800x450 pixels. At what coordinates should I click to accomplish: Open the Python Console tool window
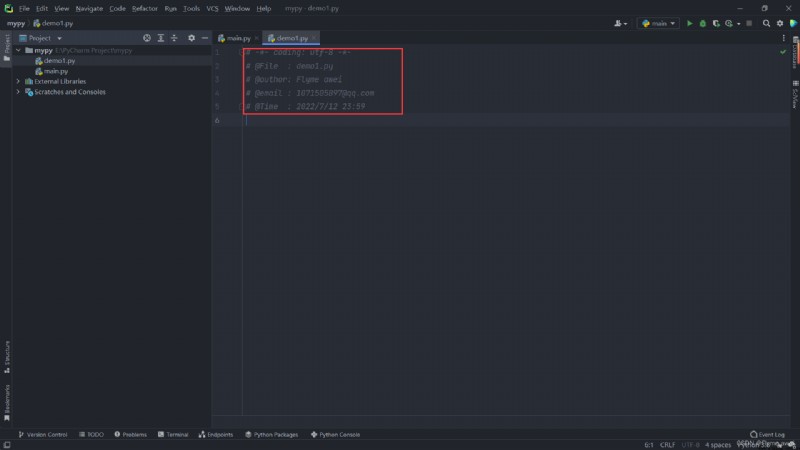[x=335, y=435]
